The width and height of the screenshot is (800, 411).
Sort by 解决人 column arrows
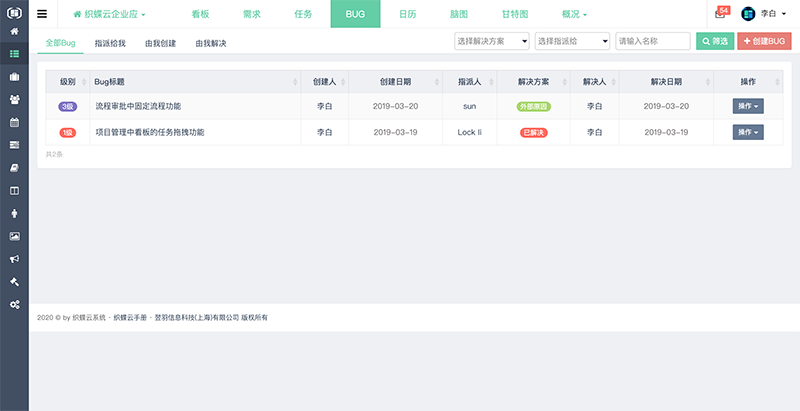pyautogui.click(x=614, y=82)
